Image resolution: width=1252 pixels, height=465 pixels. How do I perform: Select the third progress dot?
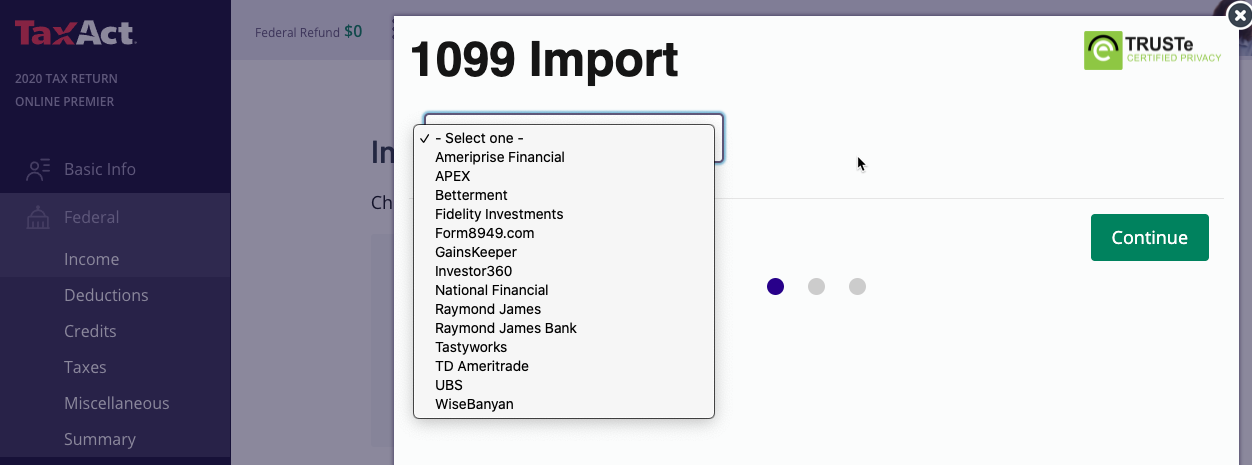[x=857, y=287]
